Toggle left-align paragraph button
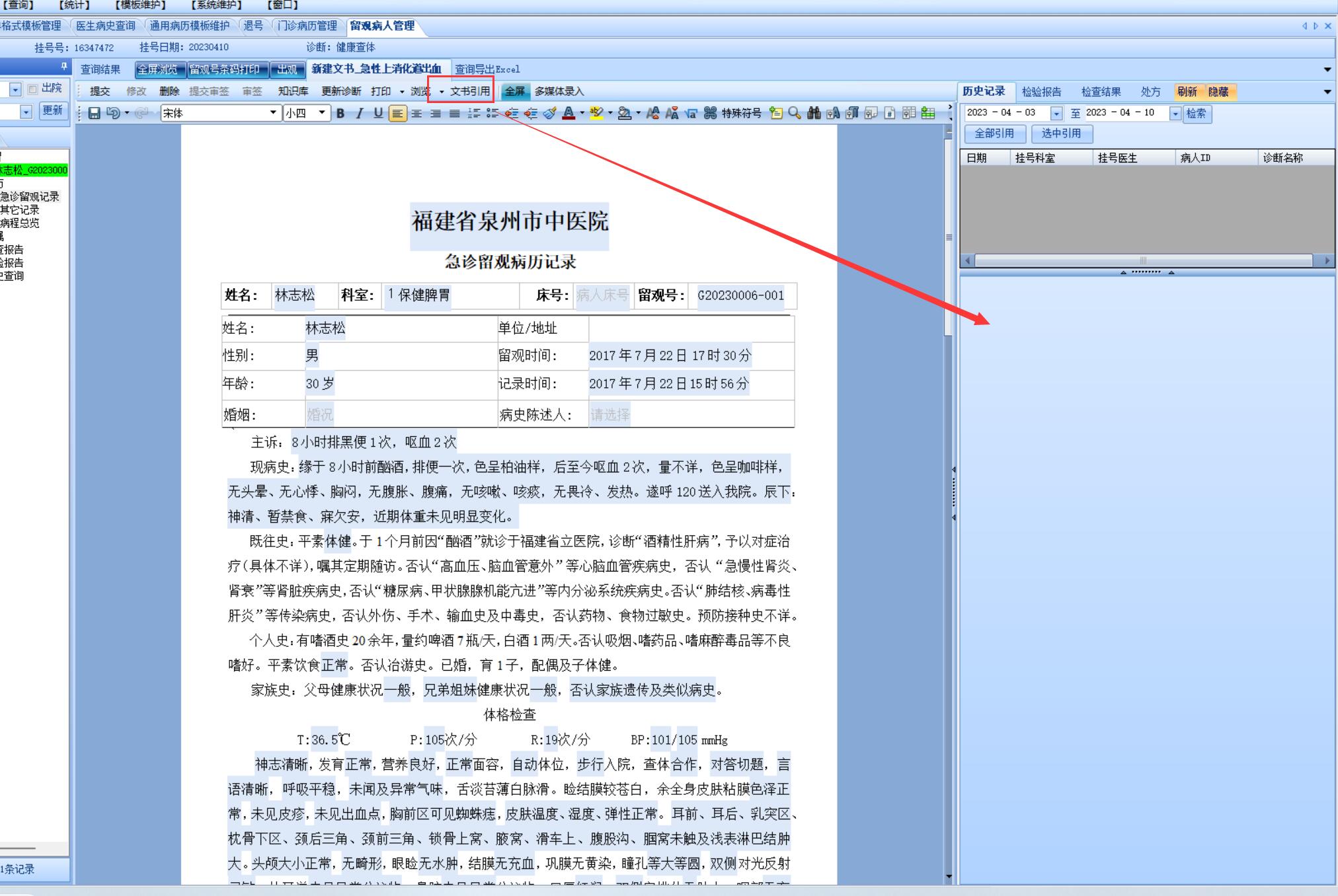 [x=397, y=113]
